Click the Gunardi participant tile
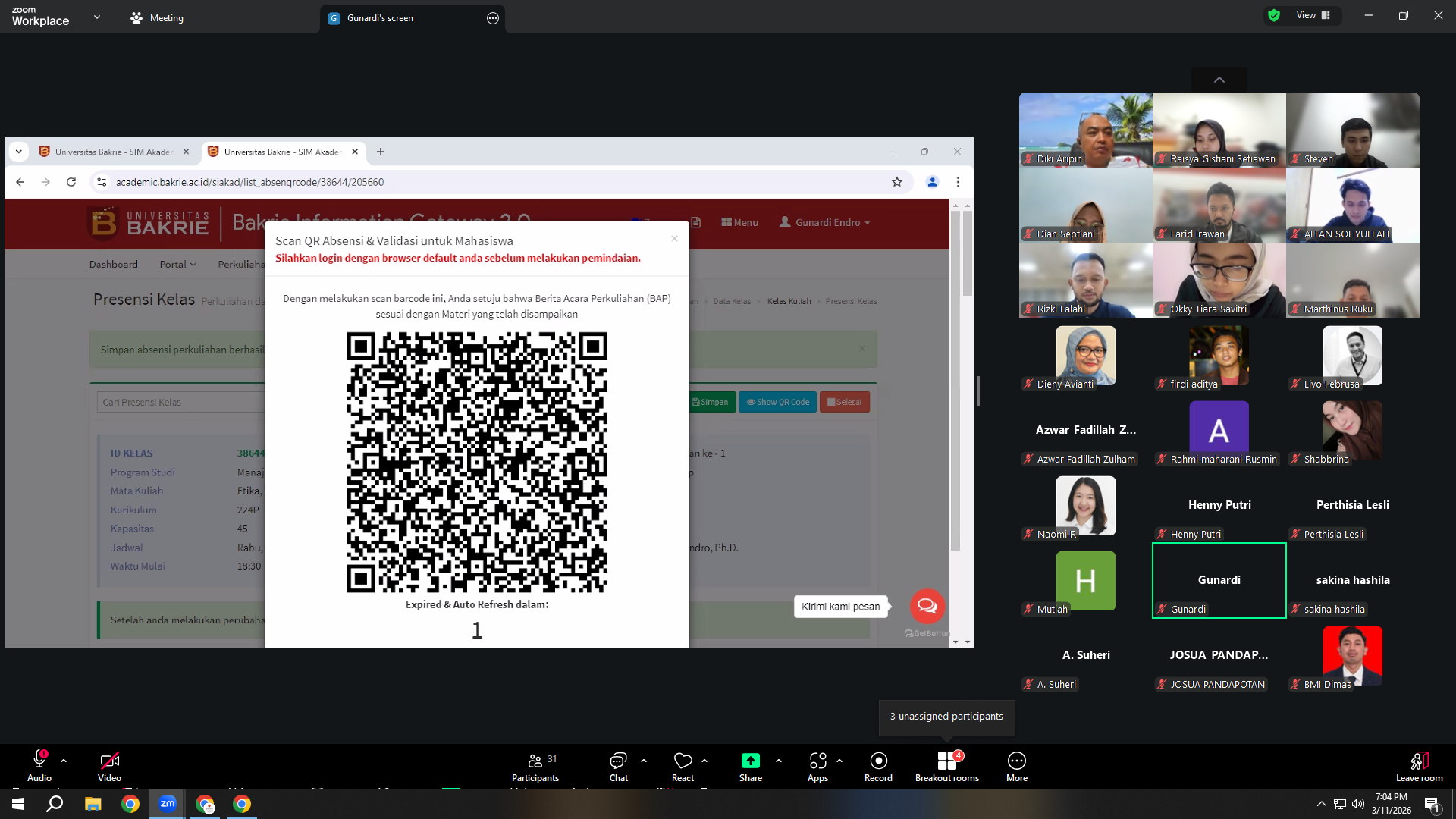Image resolution: width=1456 pixels, height=819 pixels. [x=1219, y=580]
